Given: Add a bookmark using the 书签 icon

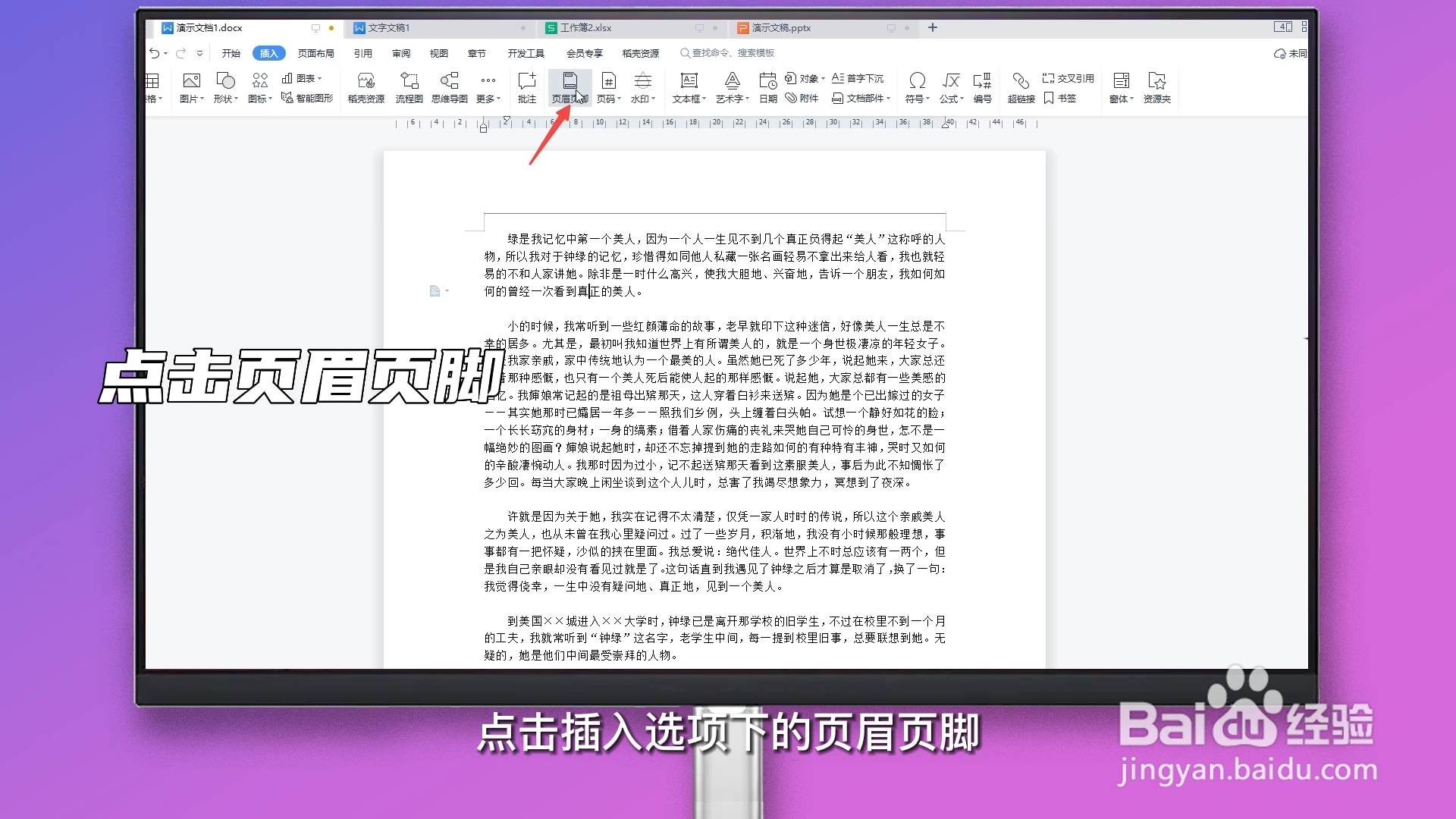Looking at the screenshot, I should point(1060,98).
